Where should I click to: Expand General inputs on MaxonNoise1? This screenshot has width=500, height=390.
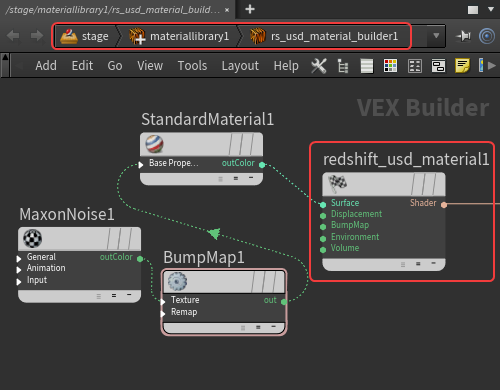(19, 258)
